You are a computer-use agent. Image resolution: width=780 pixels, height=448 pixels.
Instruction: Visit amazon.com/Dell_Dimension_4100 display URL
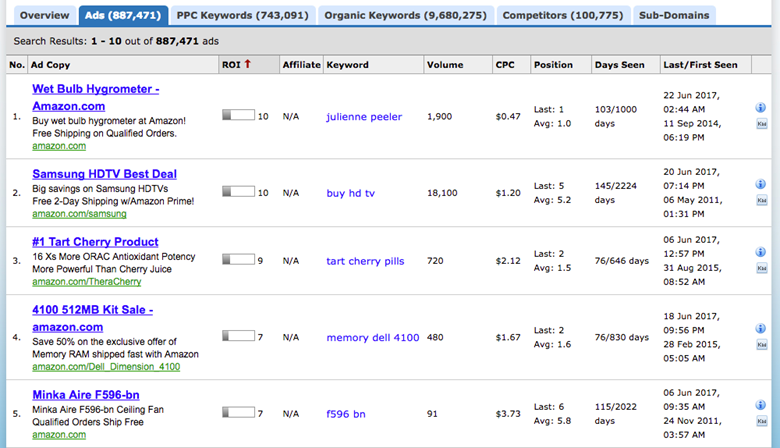106,366
